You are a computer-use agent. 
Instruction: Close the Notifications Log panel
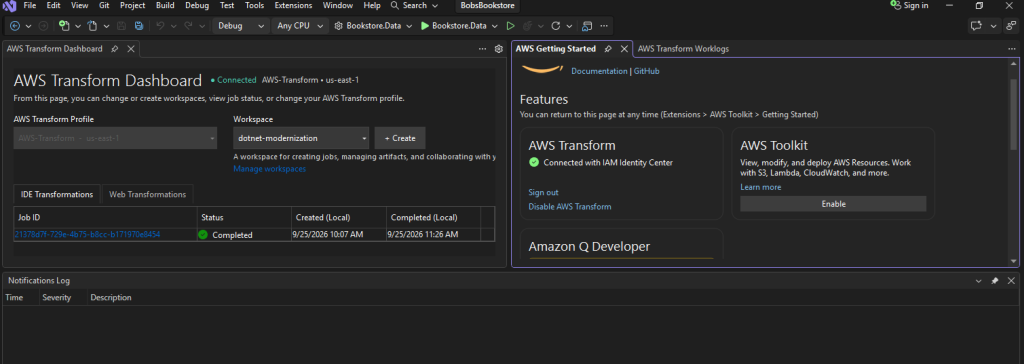point(1011,280)
